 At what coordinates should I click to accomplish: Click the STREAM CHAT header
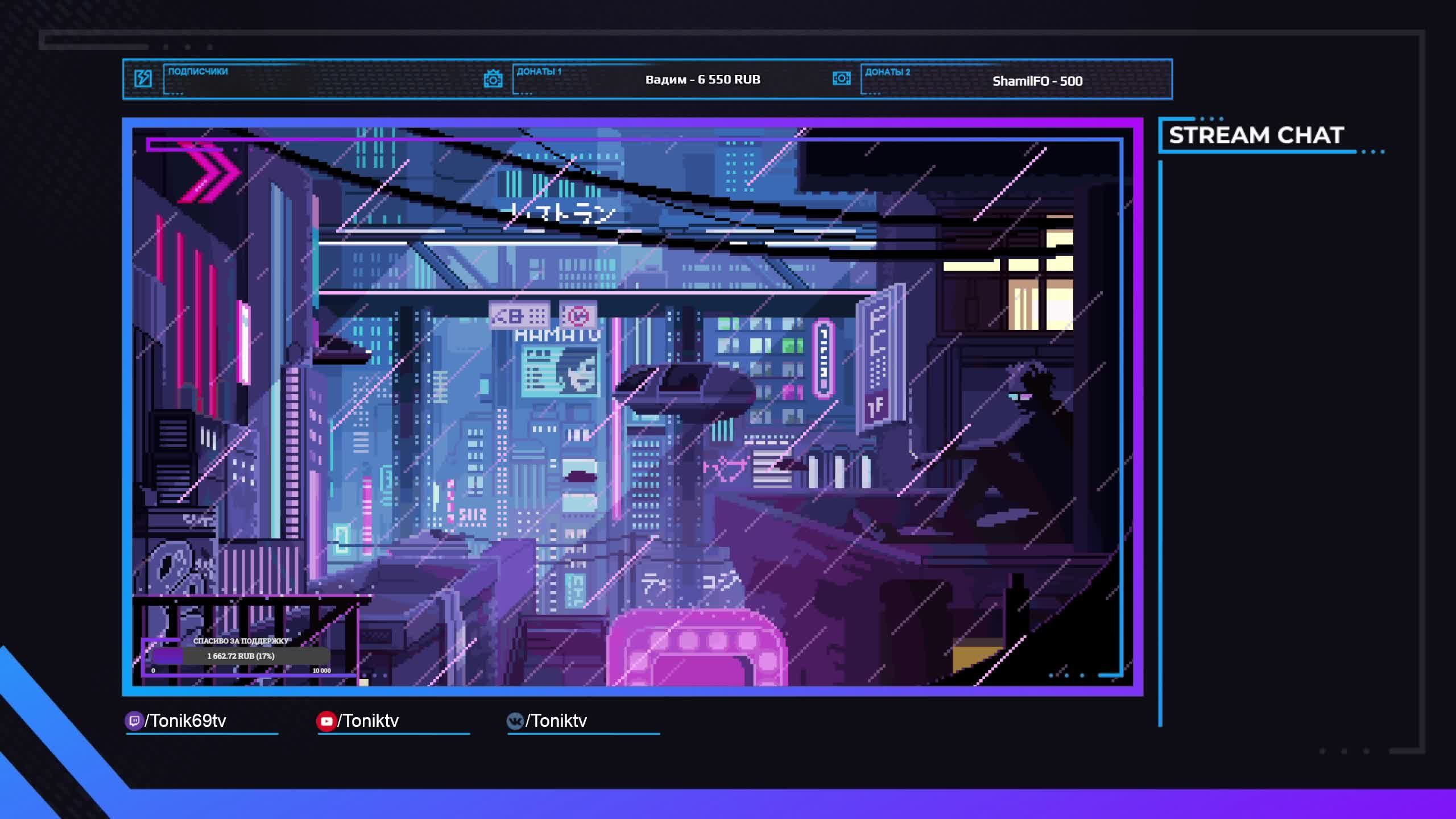pos(1256,135)
